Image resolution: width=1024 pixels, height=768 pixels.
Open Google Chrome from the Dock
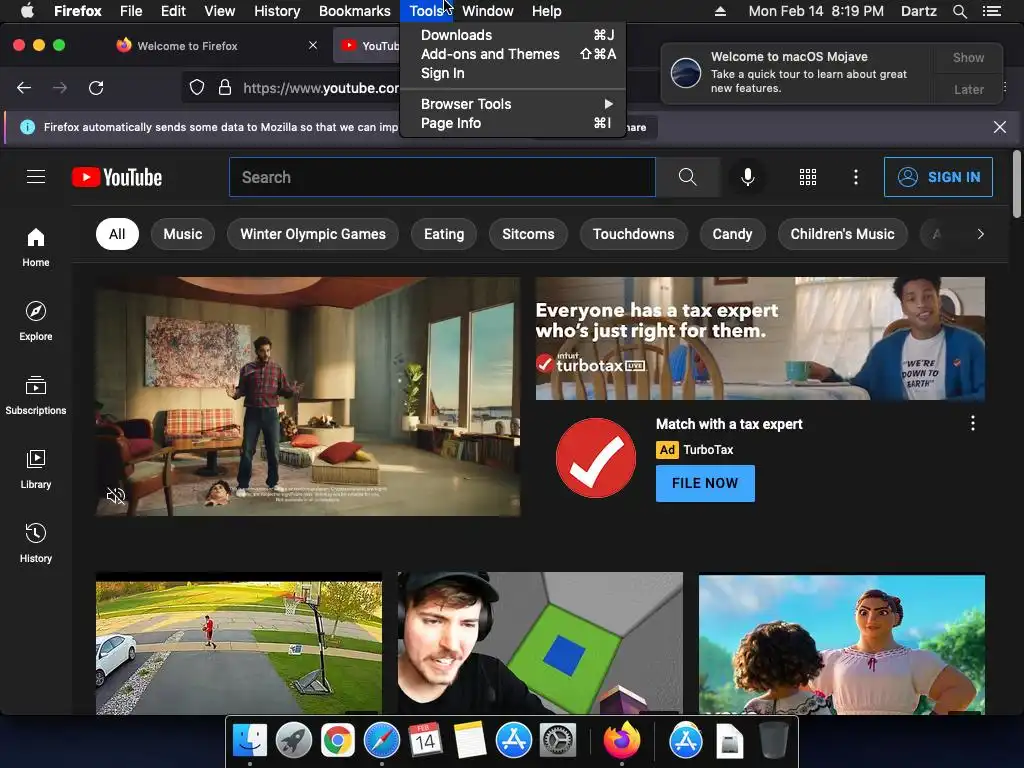338,740
